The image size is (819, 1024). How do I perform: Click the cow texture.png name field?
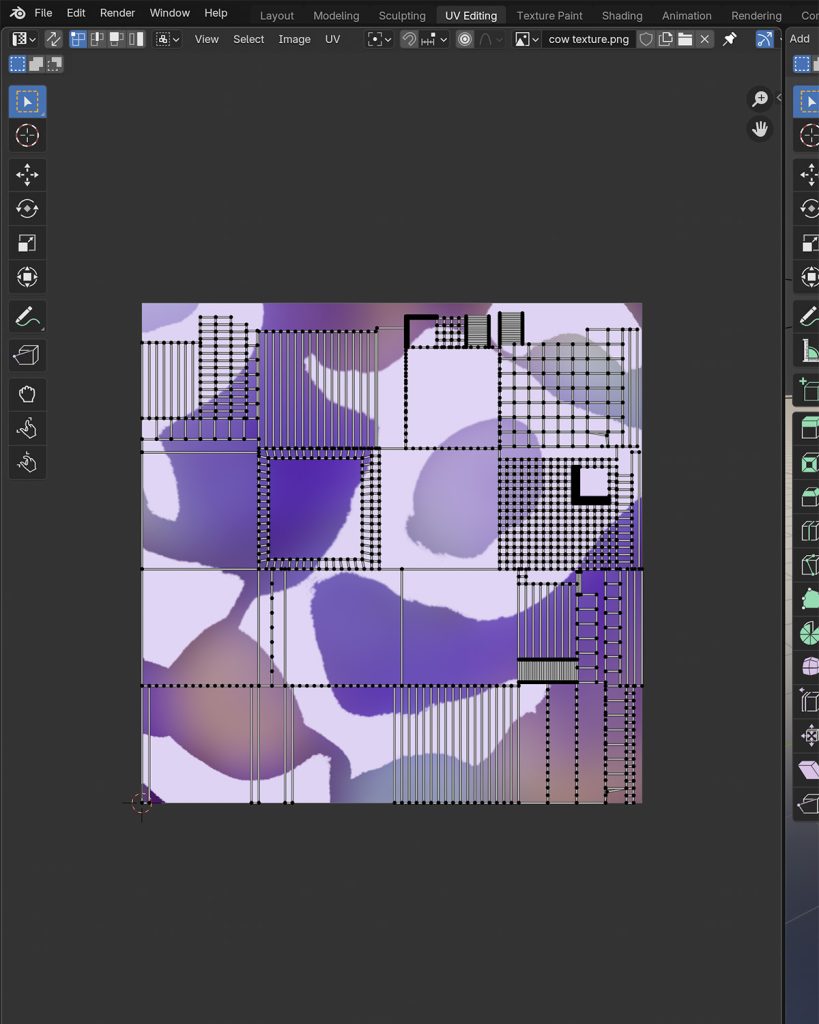(588, 39)
